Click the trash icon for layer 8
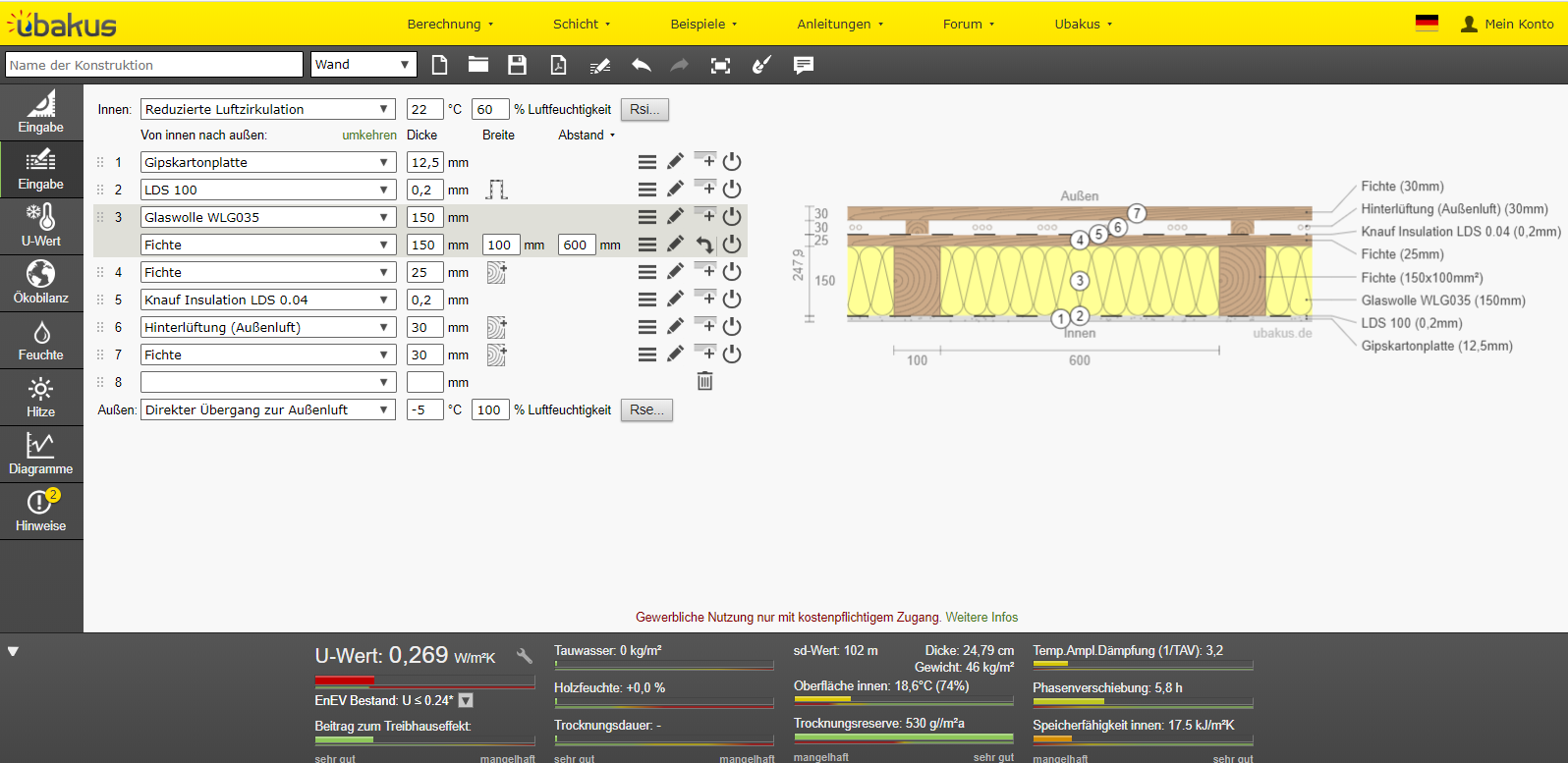 pyautogui.click(x=704, y=381)
